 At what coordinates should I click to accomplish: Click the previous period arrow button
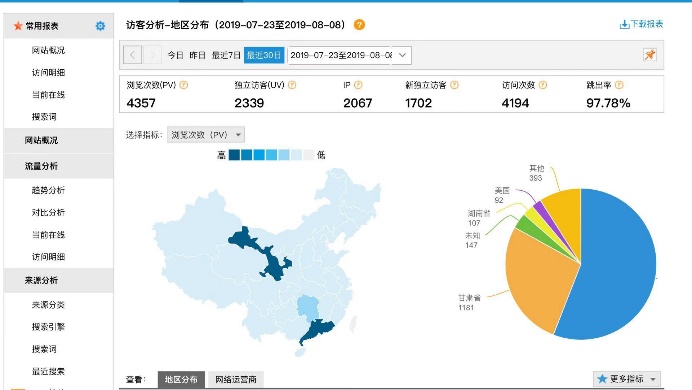[132, 55]
